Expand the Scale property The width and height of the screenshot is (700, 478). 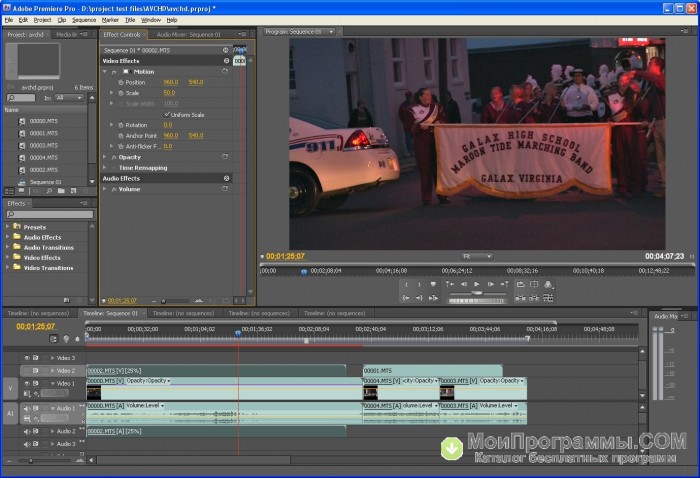tap(112, 93)
